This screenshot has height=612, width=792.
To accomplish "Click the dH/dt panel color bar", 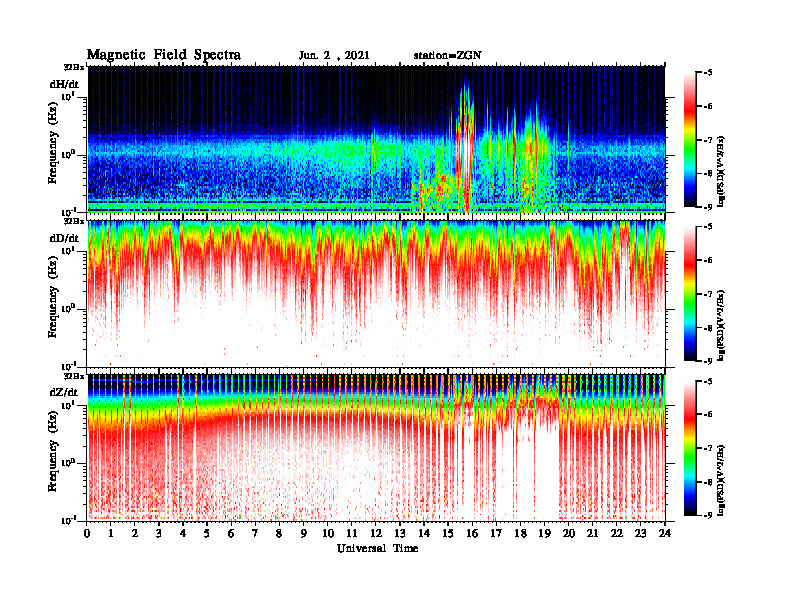I will pyautogui.click(x=690, y=140).
